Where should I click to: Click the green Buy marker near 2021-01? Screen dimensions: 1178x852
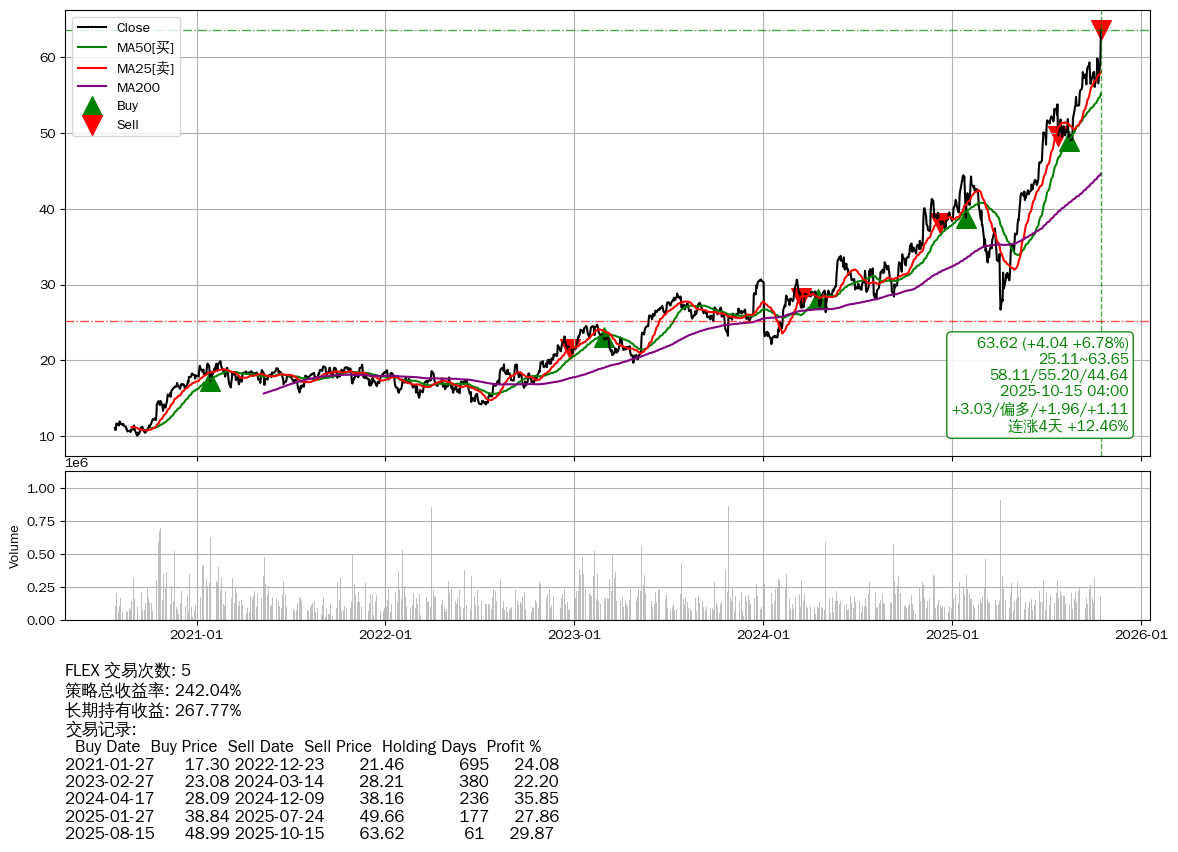coord(210,381)
